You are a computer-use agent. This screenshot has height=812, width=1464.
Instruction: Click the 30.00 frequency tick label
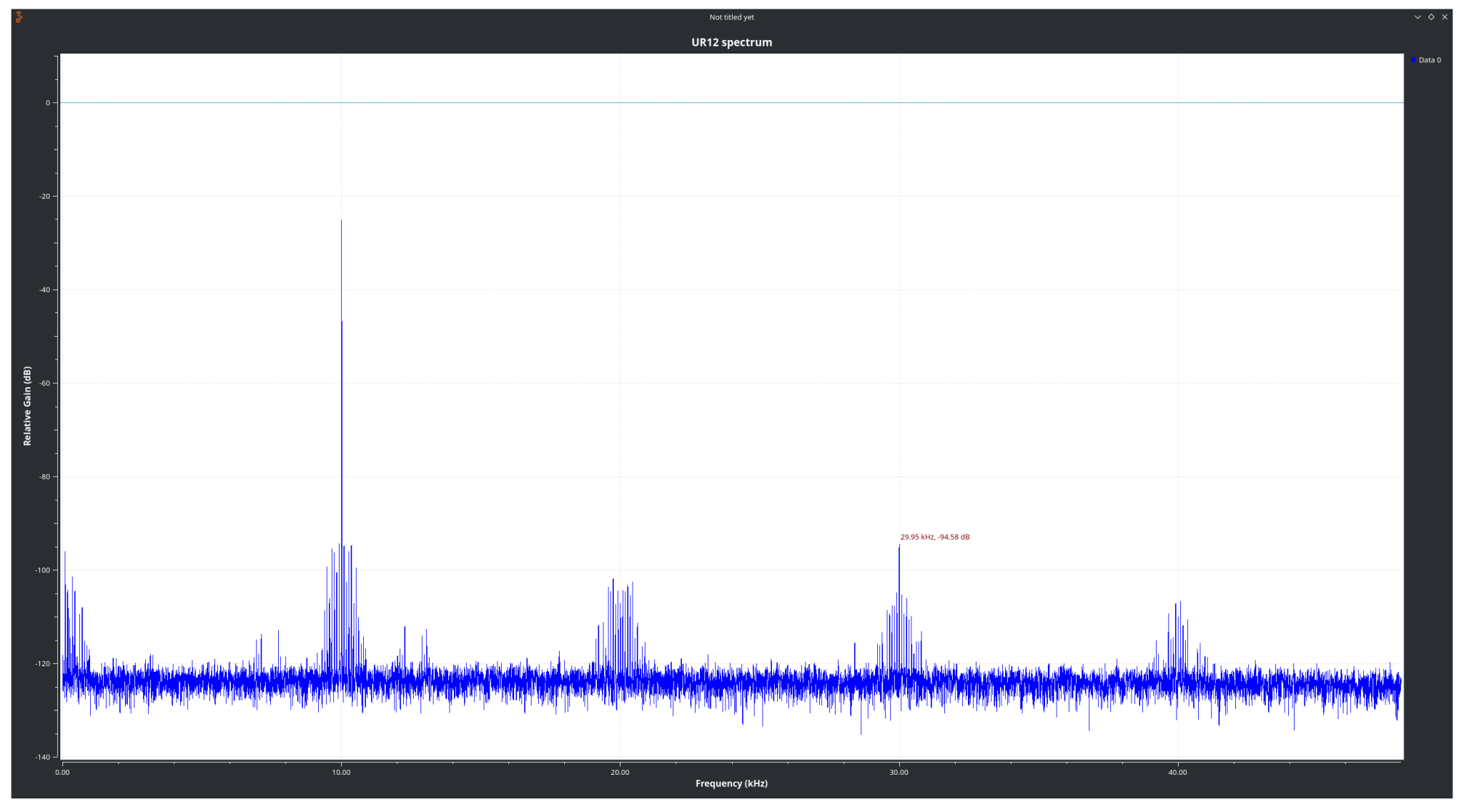pos(899,772)
